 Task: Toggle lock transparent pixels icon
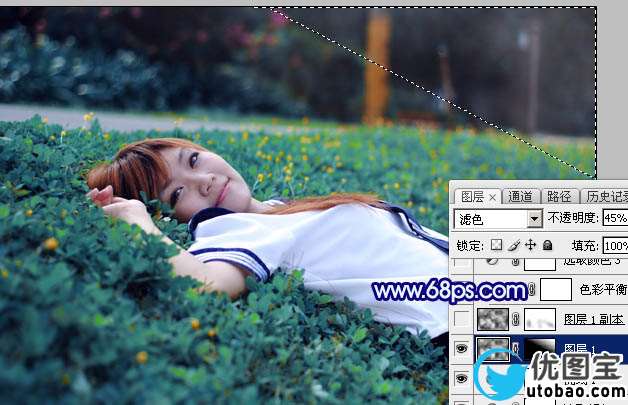click(496, 245)
